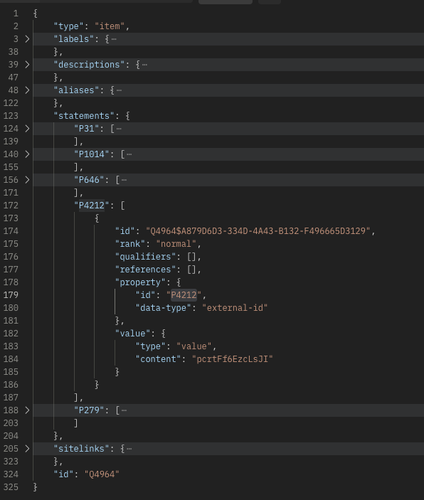Viewport: 424px width, 500px height.
Task: Click the "qualifiers" key
Action: coord(145,257)
